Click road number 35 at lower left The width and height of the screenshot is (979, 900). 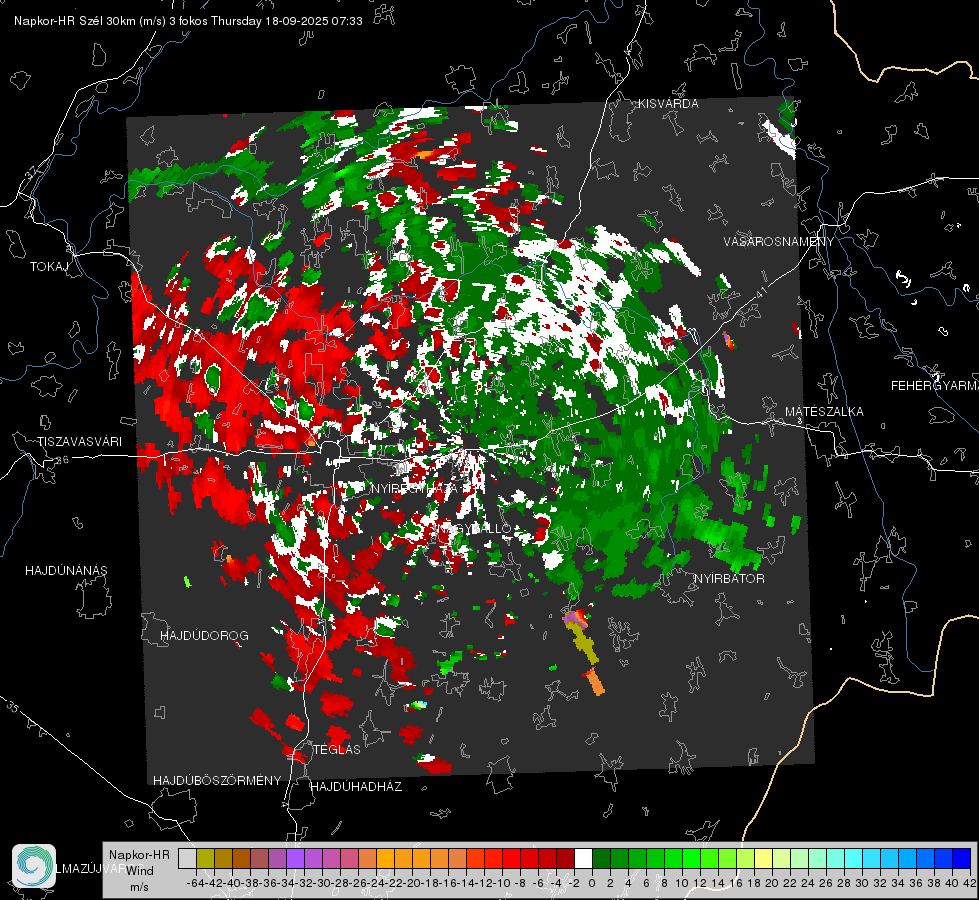[12, 707]
